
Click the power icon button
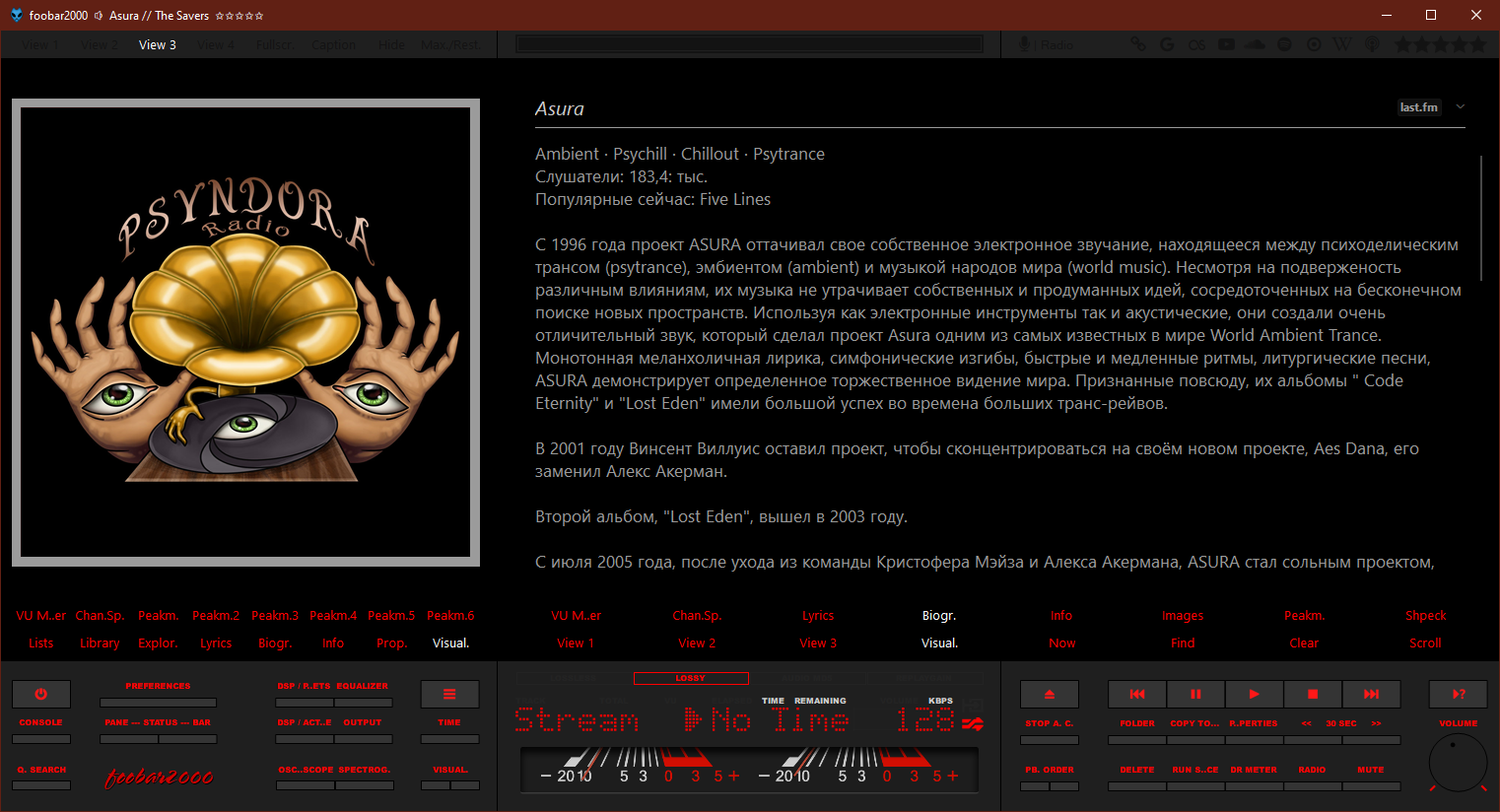41,694
